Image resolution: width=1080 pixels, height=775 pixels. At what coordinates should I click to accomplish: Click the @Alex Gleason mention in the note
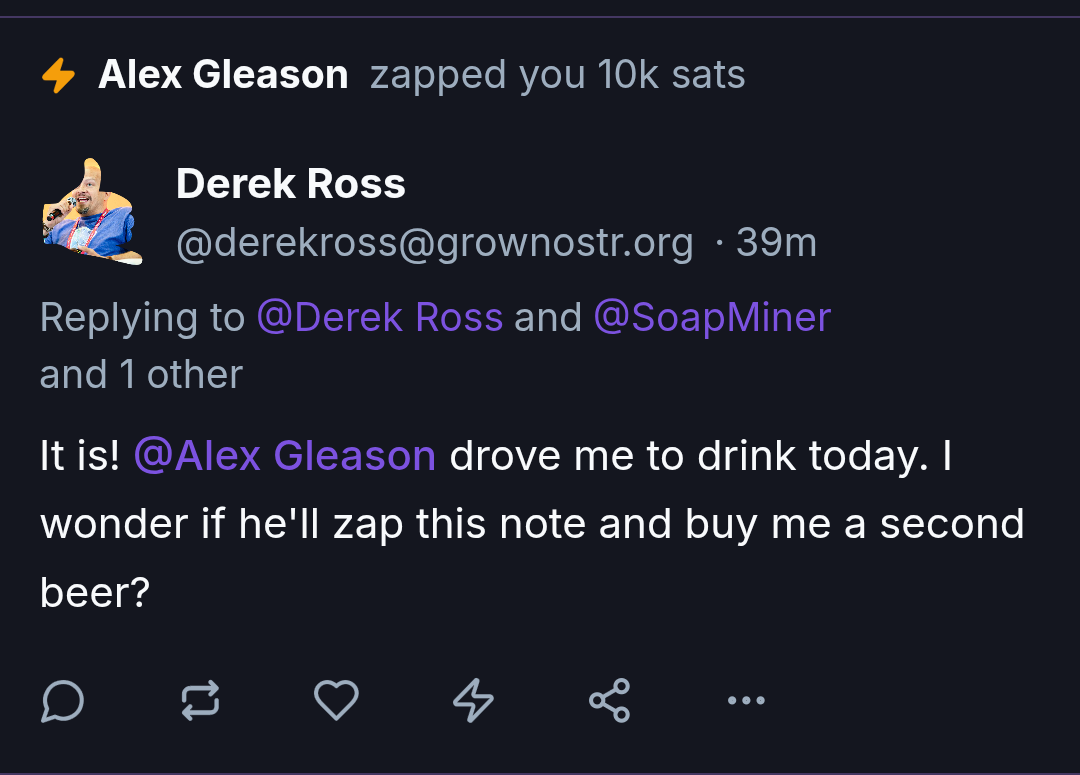(x=284, y=456)
